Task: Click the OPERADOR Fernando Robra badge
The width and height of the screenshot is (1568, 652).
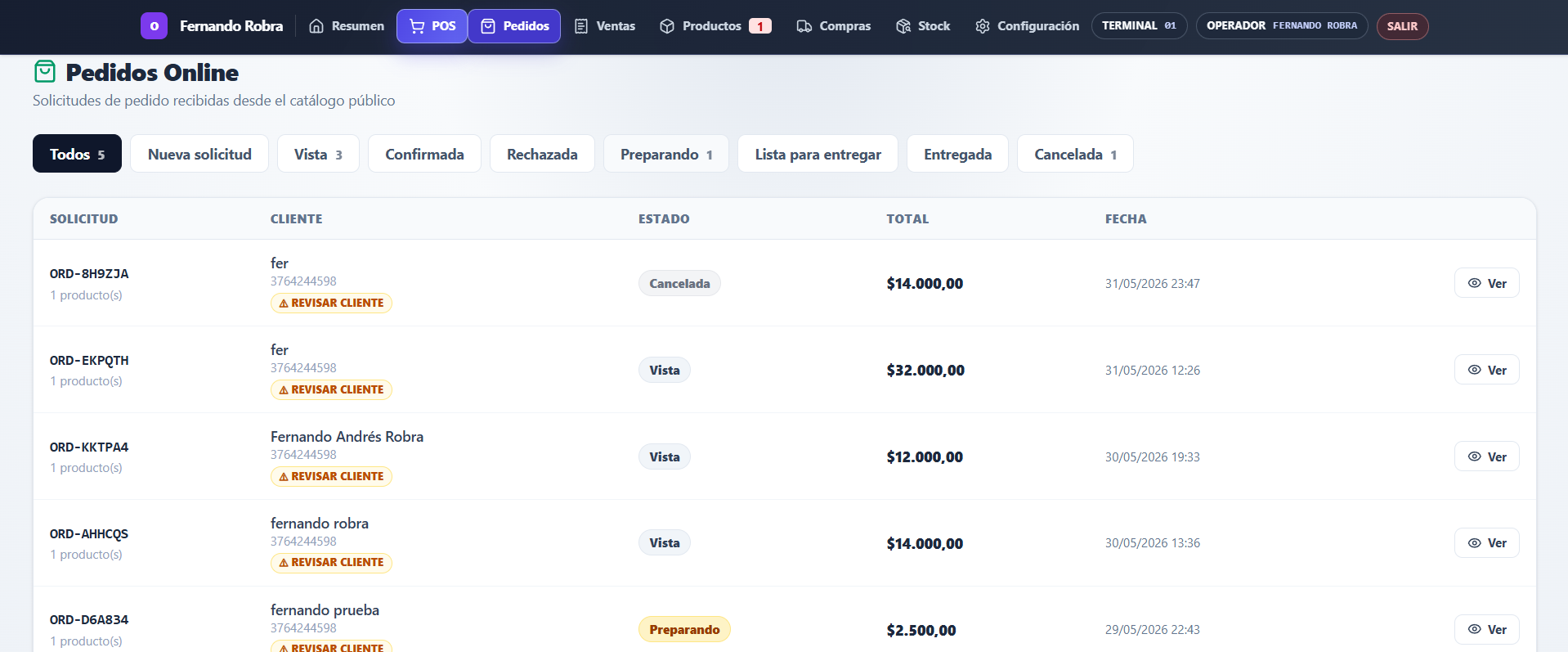Action: pyautogui.click(x=1282, y=26)
